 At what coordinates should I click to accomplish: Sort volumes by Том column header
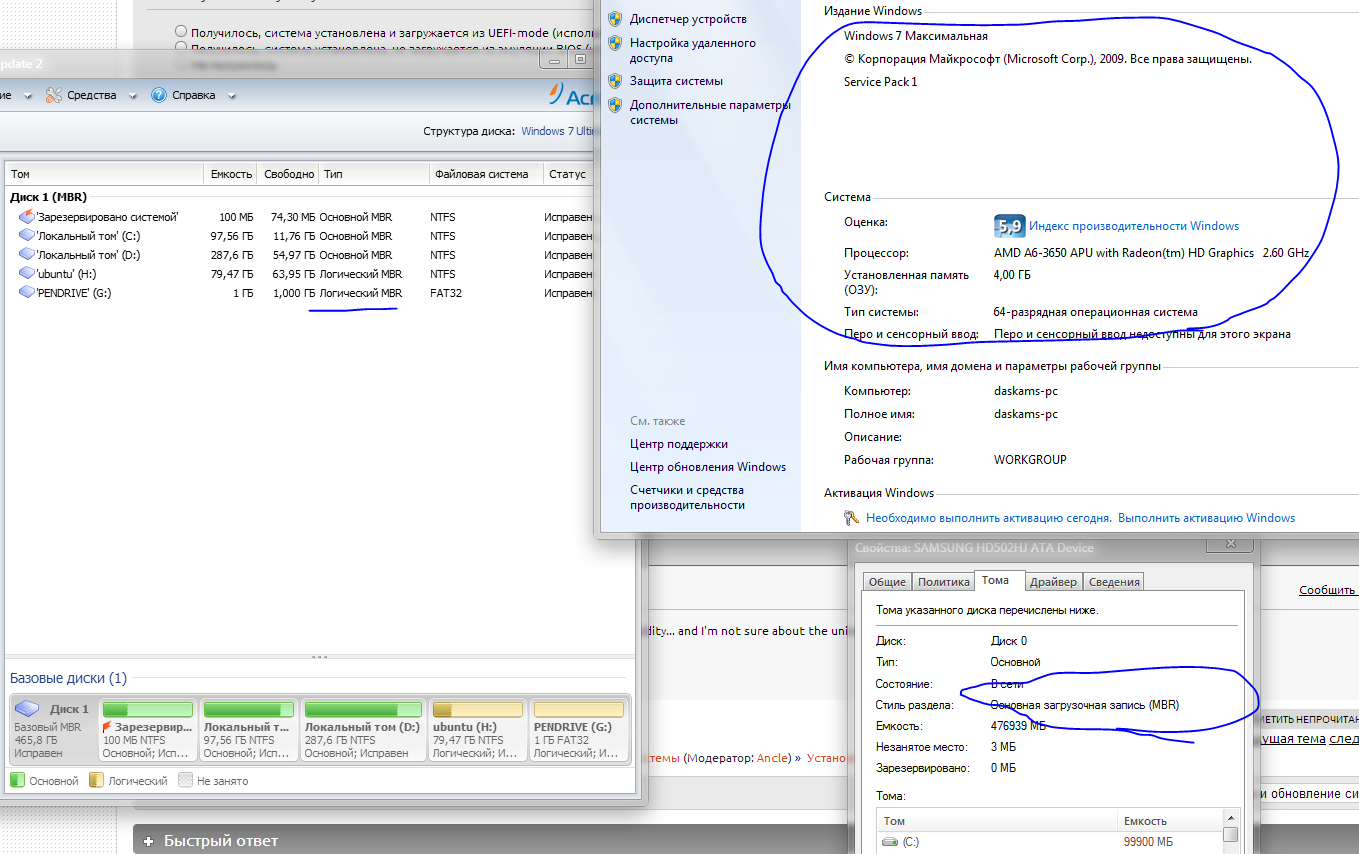(x=105, y=174)
